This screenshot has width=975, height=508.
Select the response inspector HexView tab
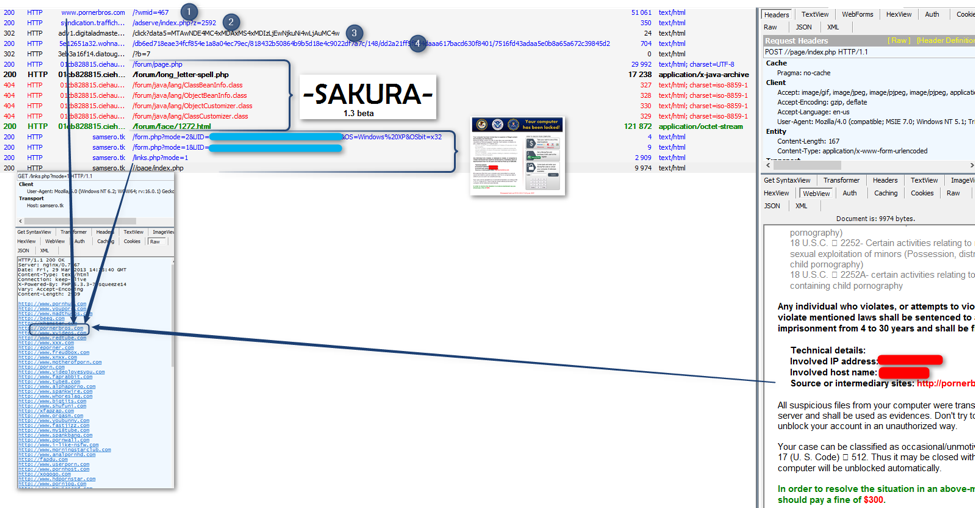click(776, 193)
